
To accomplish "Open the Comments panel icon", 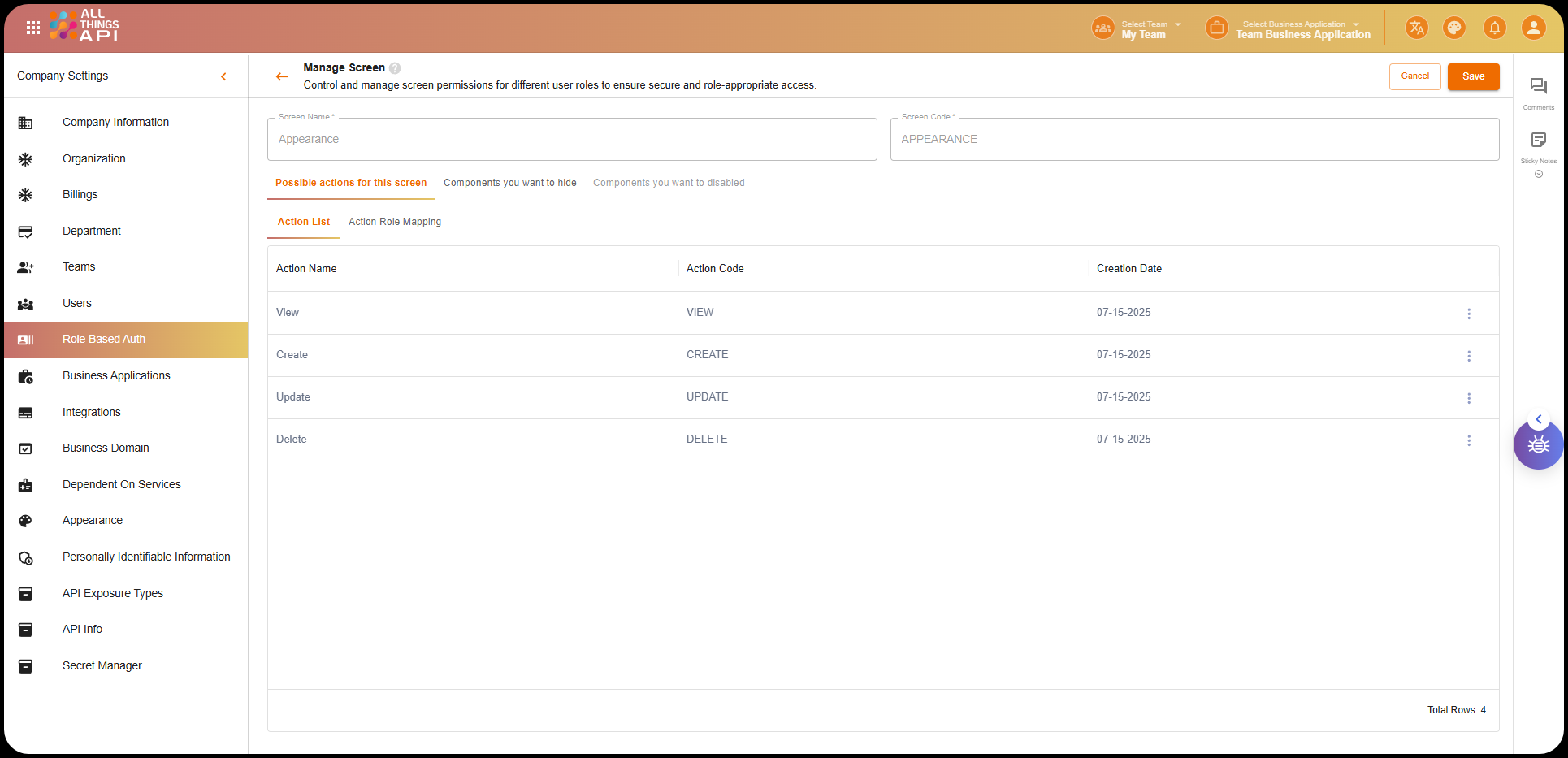I will pos(1538,87).
